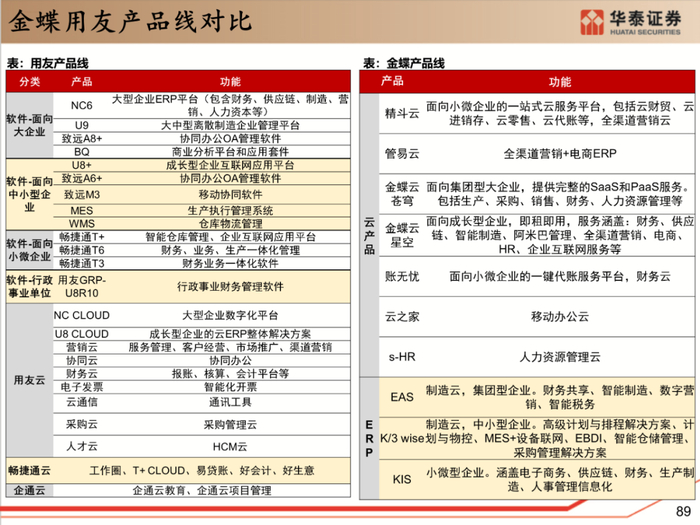Screen dimensions: 700x525
Task: Select the 软件-面向中小型企业 category cell
Action: tap(29, 194)
